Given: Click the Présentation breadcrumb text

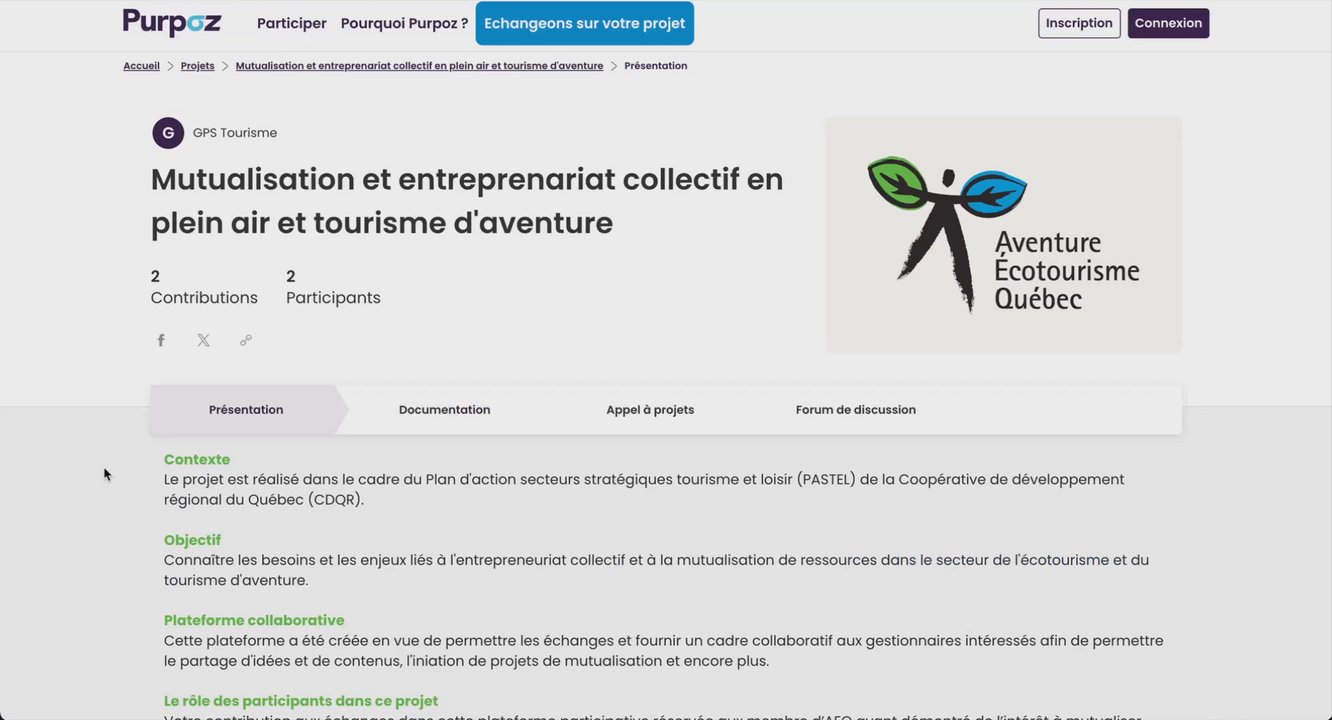Looking at the screenshot, I should (x=656, y=66).
